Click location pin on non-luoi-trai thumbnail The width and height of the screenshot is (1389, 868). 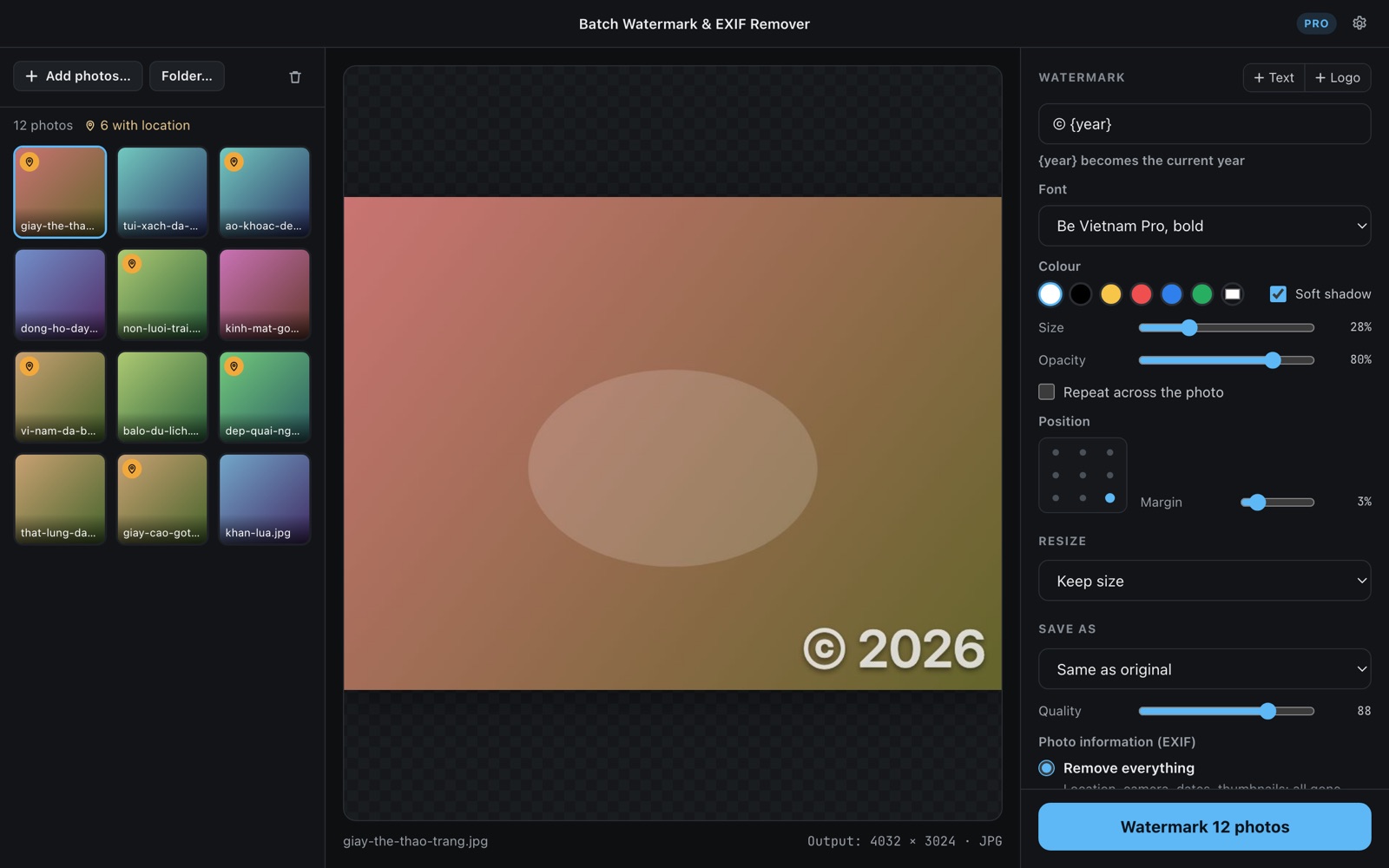132,264
